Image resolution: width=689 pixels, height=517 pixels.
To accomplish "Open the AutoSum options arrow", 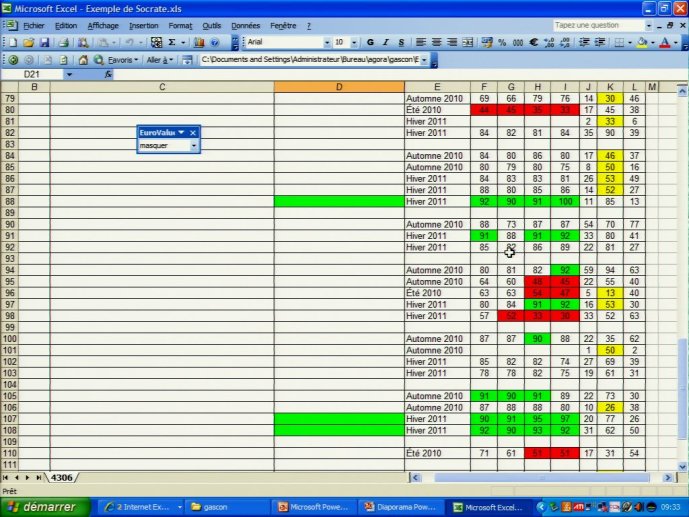I will 183,43.
